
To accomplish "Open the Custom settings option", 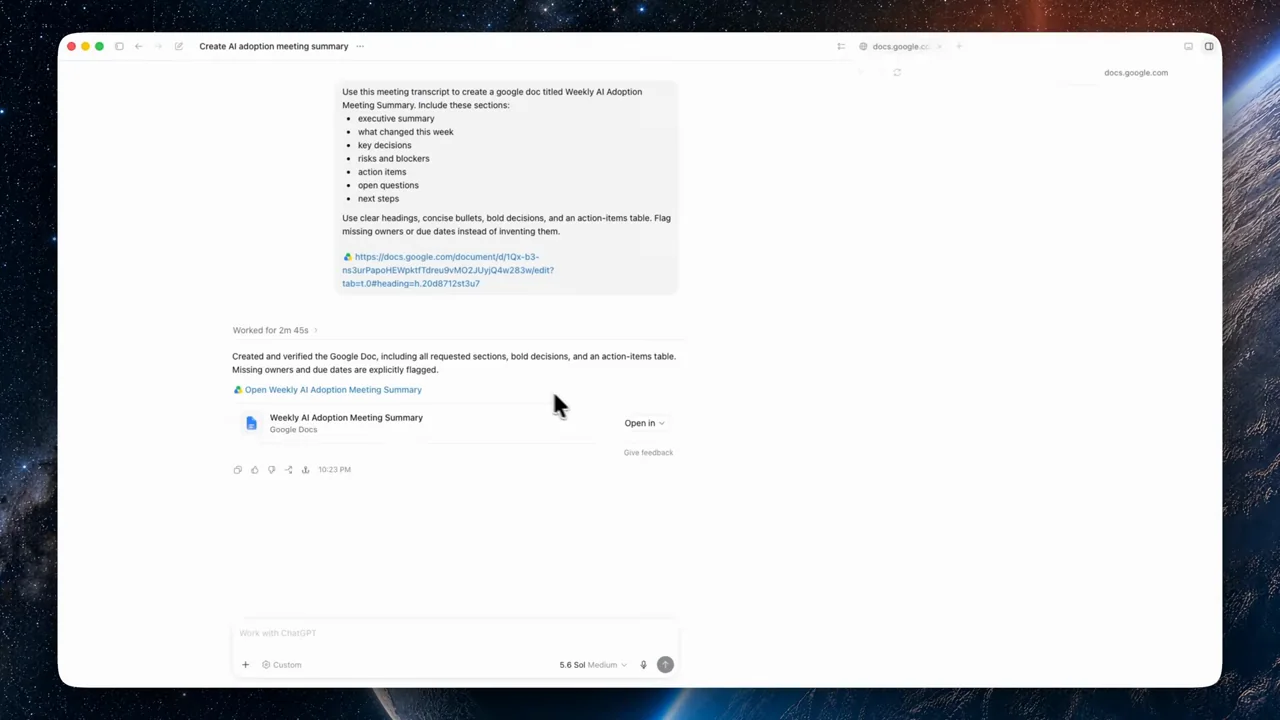I will pos(282,665).
